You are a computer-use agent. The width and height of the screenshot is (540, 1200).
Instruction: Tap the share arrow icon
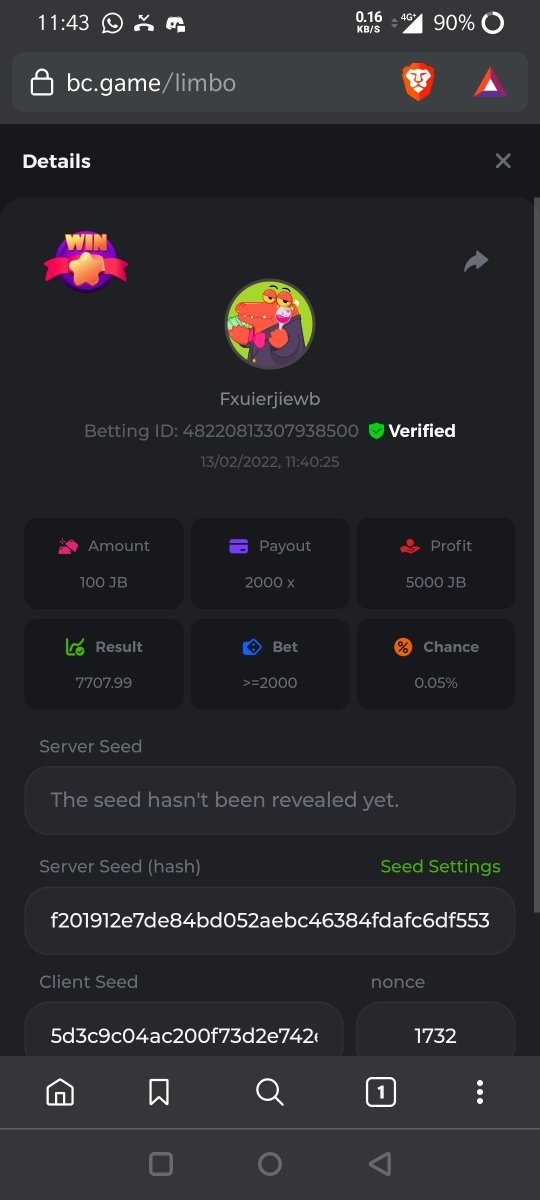(476, 262)
